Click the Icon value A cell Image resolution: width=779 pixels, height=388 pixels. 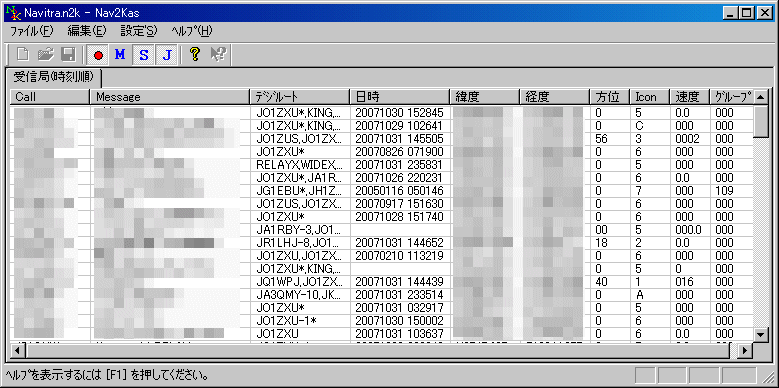(650, 295)
